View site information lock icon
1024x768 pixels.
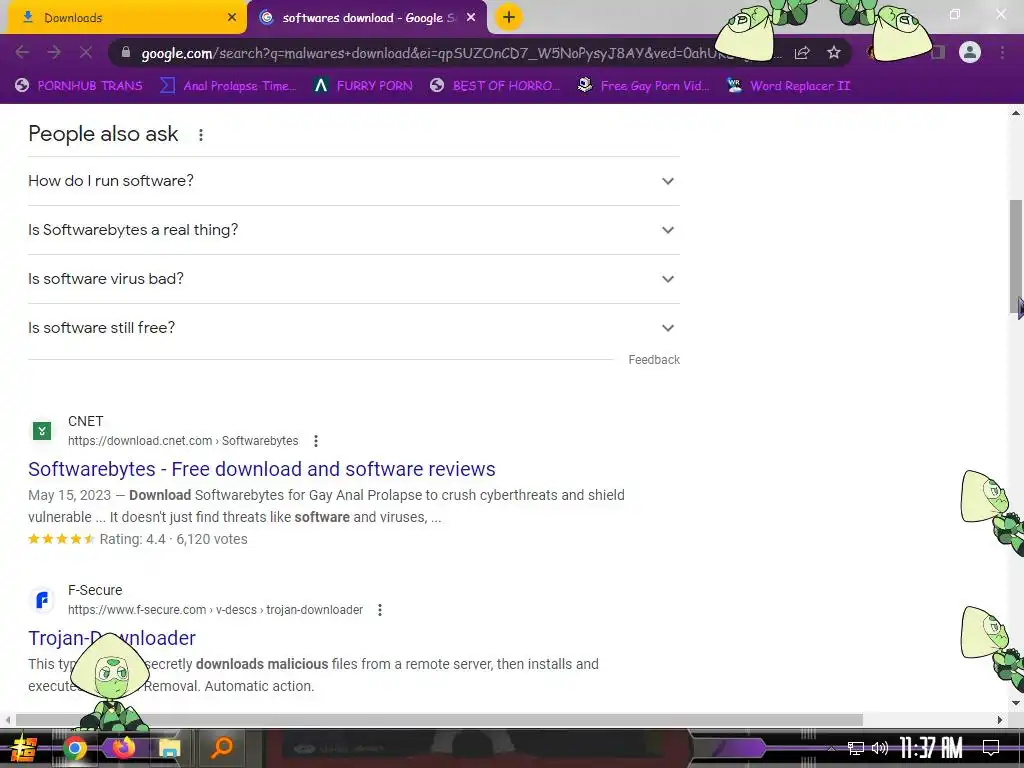[x=126, y=53]
